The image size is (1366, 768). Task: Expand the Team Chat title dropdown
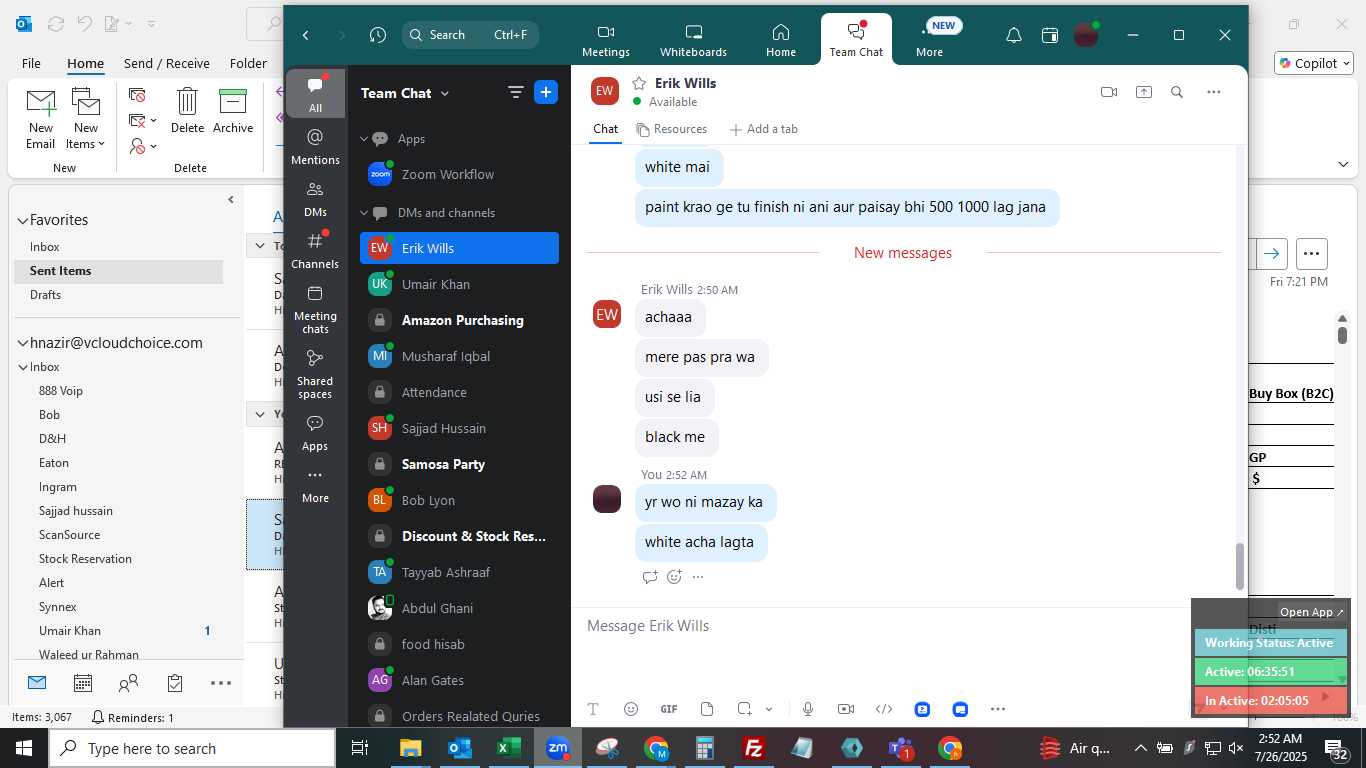(x=445, y=93)
